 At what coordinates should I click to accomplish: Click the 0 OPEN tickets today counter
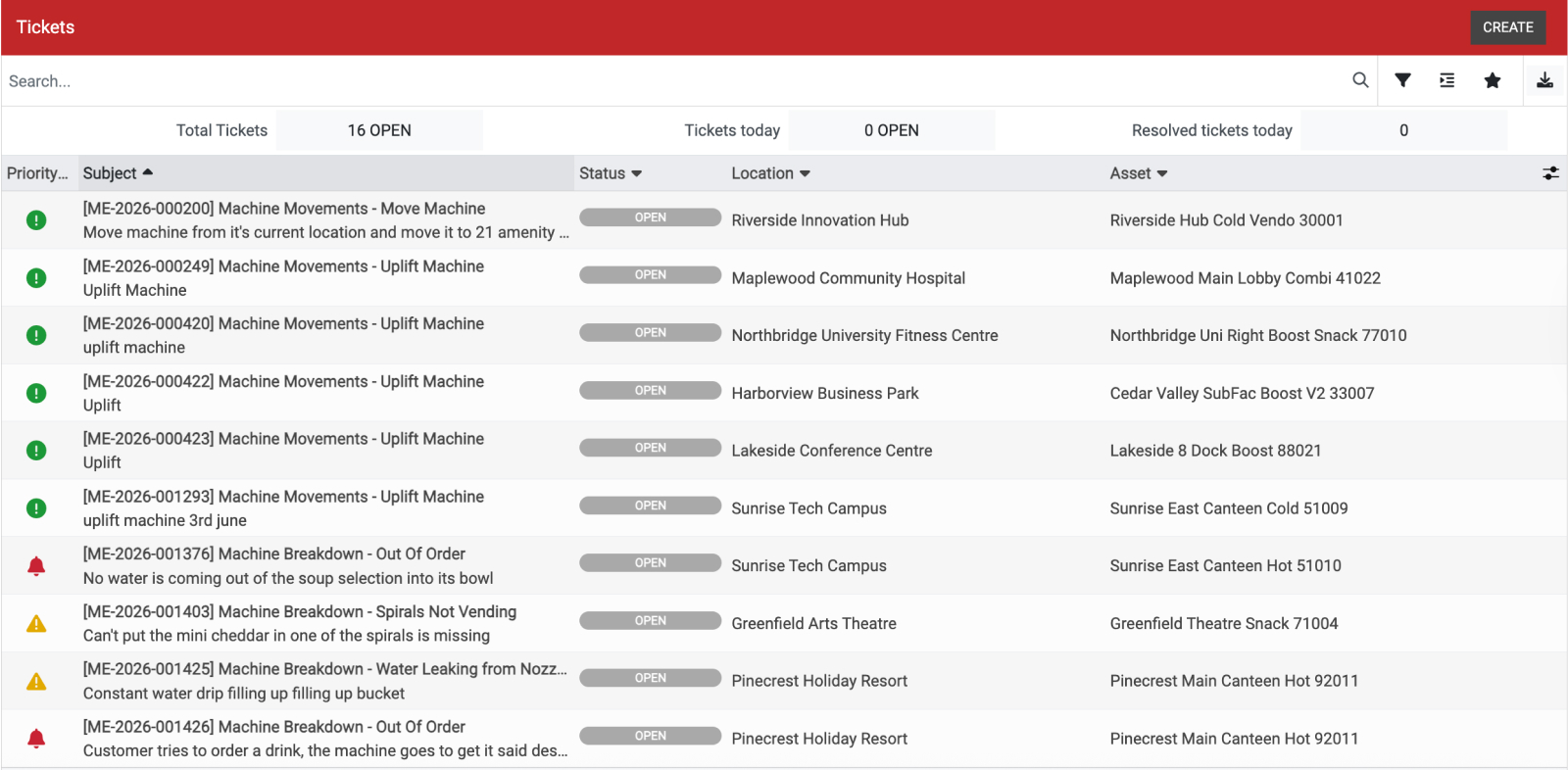point(891,130)
